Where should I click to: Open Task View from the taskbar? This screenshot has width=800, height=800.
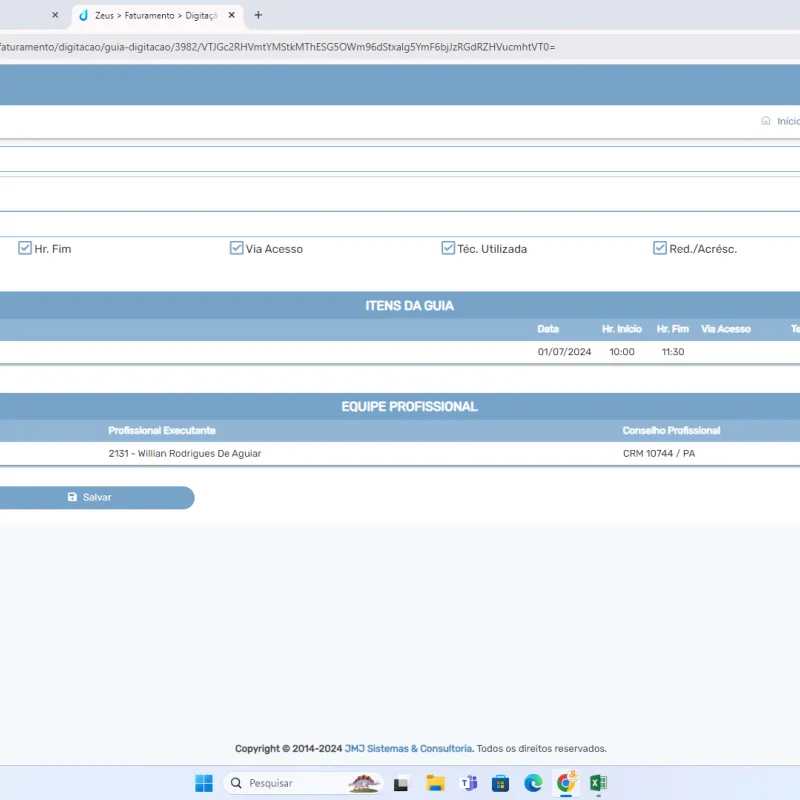pyautogui.click(x=401, y=783)
